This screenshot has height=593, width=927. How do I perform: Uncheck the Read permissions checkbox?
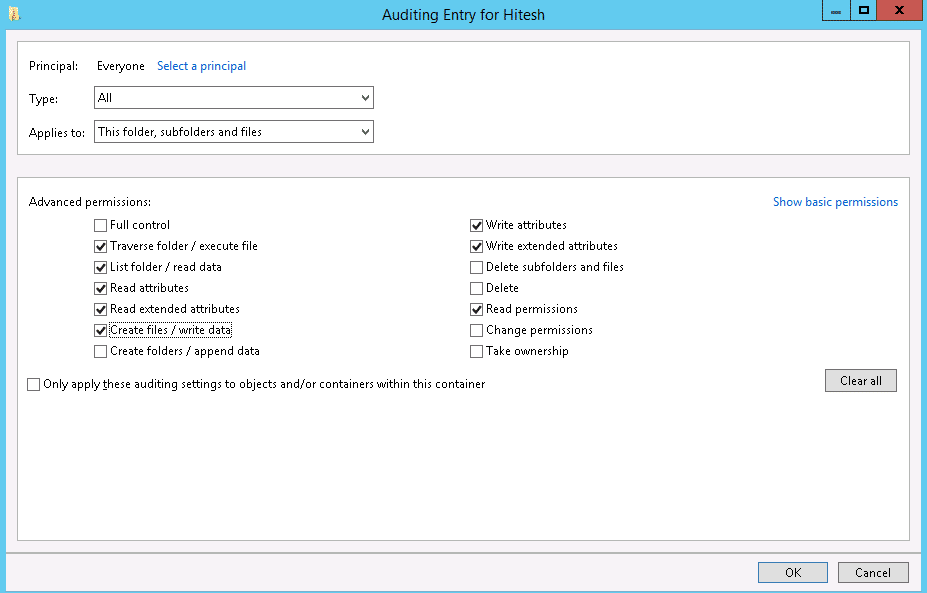click(477, 309)
